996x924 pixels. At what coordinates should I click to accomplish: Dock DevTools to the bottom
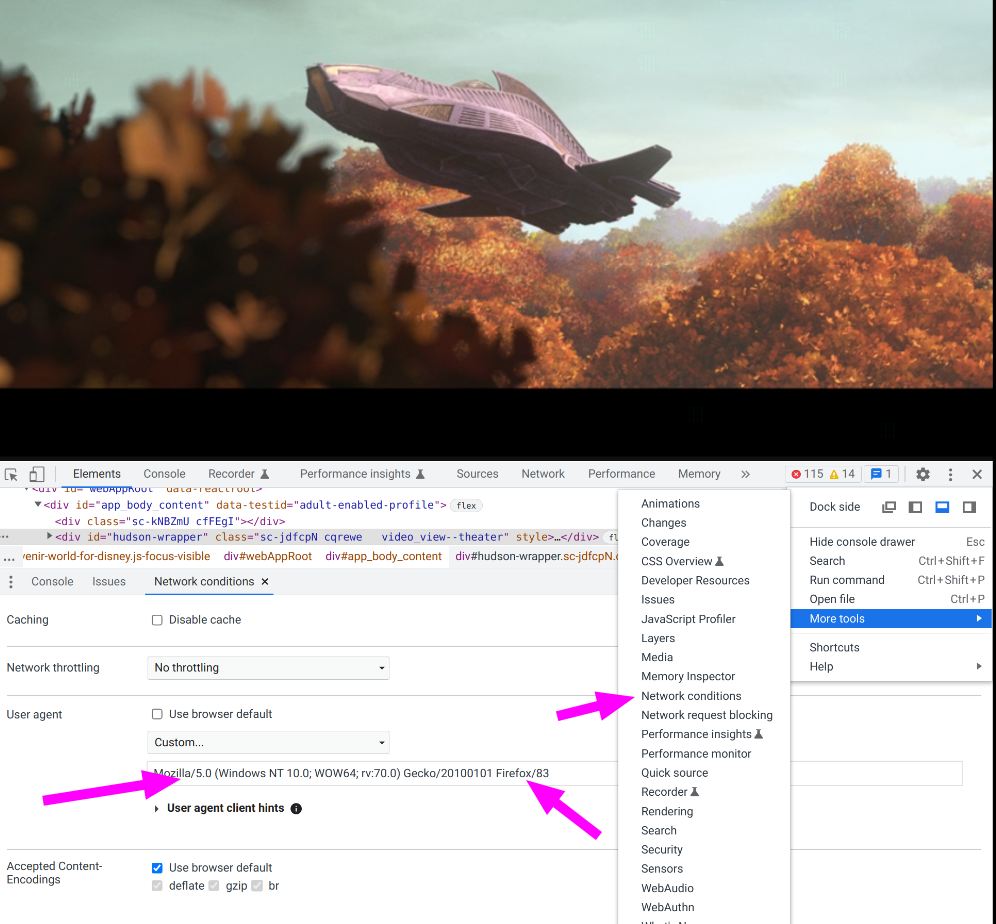pos(942,507)
